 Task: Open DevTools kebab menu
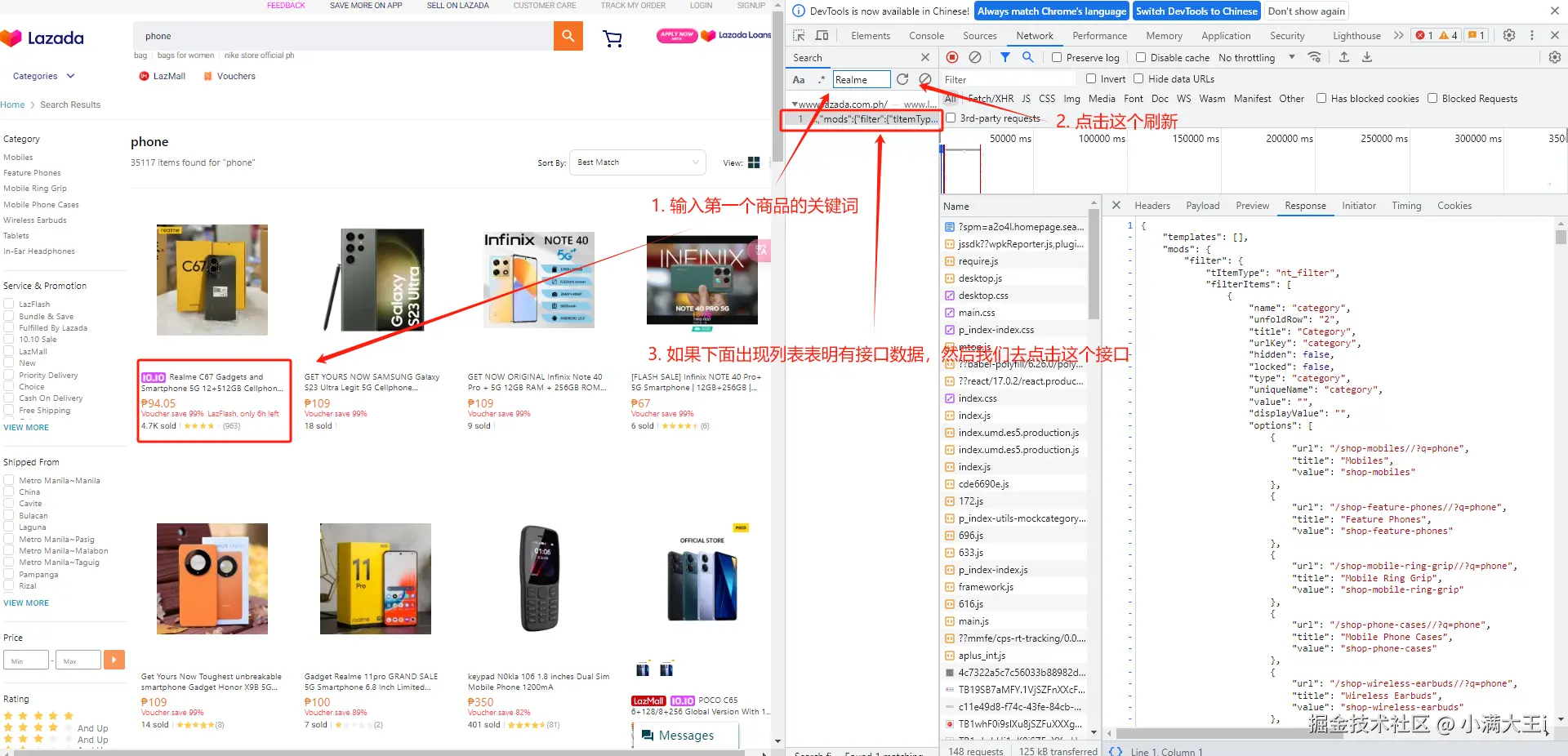[1532, 35]
